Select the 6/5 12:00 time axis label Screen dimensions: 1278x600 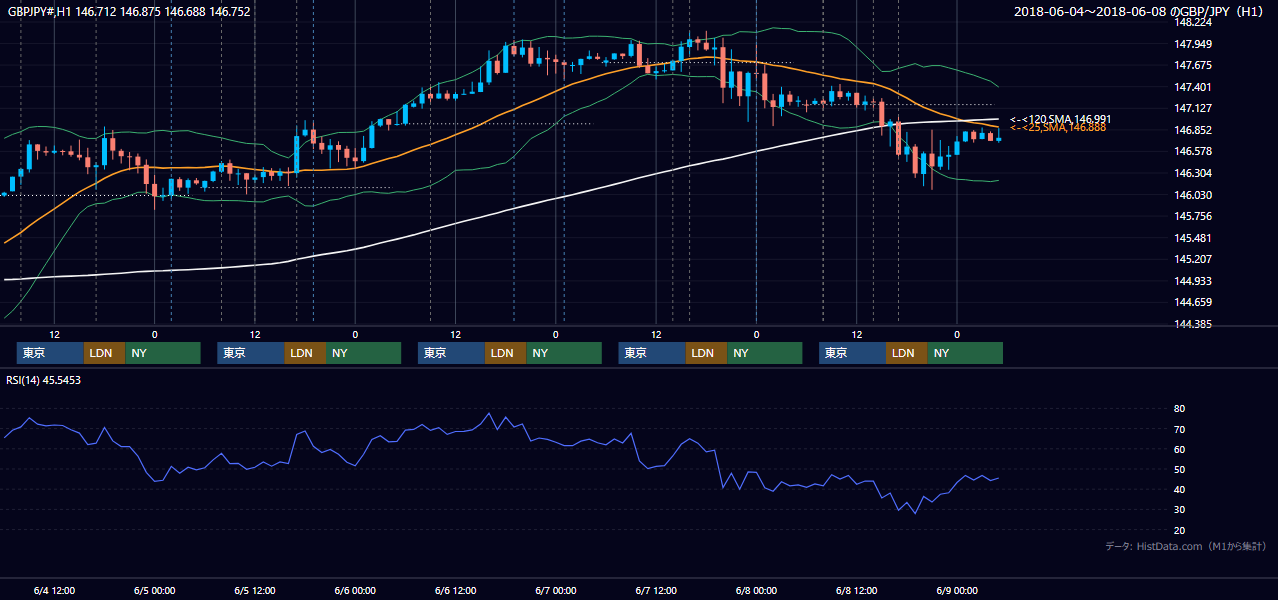point(254,591)
